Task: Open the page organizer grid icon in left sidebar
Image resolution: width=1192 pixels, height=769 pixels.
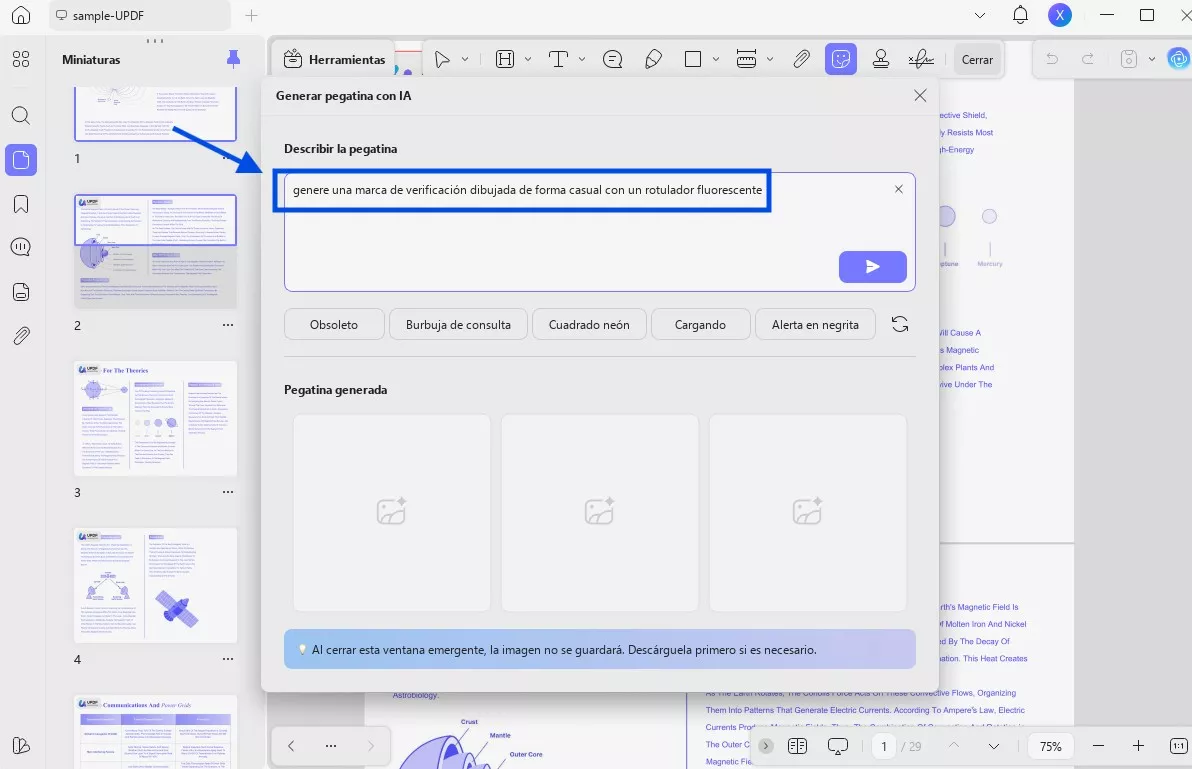Action: click(x=21, y=59)
